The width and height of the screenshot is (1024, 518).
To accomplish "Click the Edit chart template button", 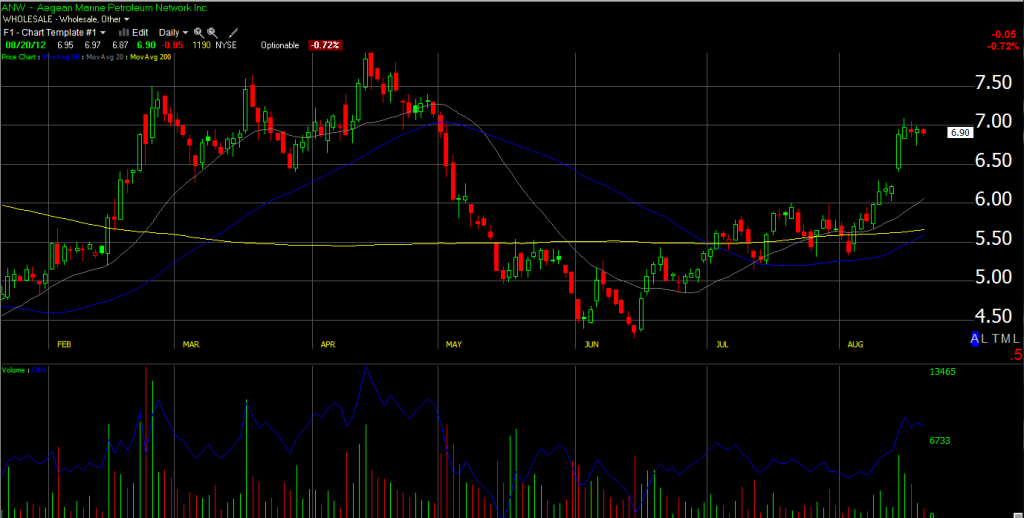I will (x=142, y=32).
